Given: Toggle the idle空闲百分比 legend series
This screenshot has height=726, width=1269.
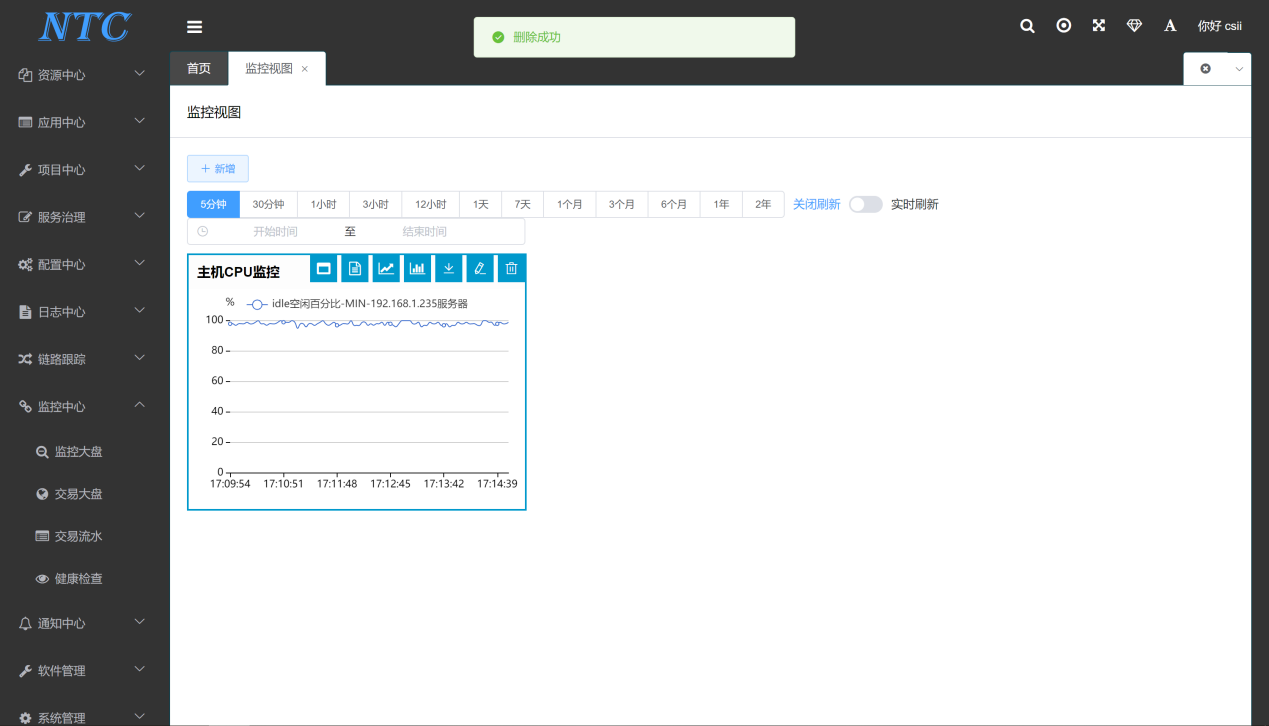Looking at the screenshot, I should (x=357, y=303).
